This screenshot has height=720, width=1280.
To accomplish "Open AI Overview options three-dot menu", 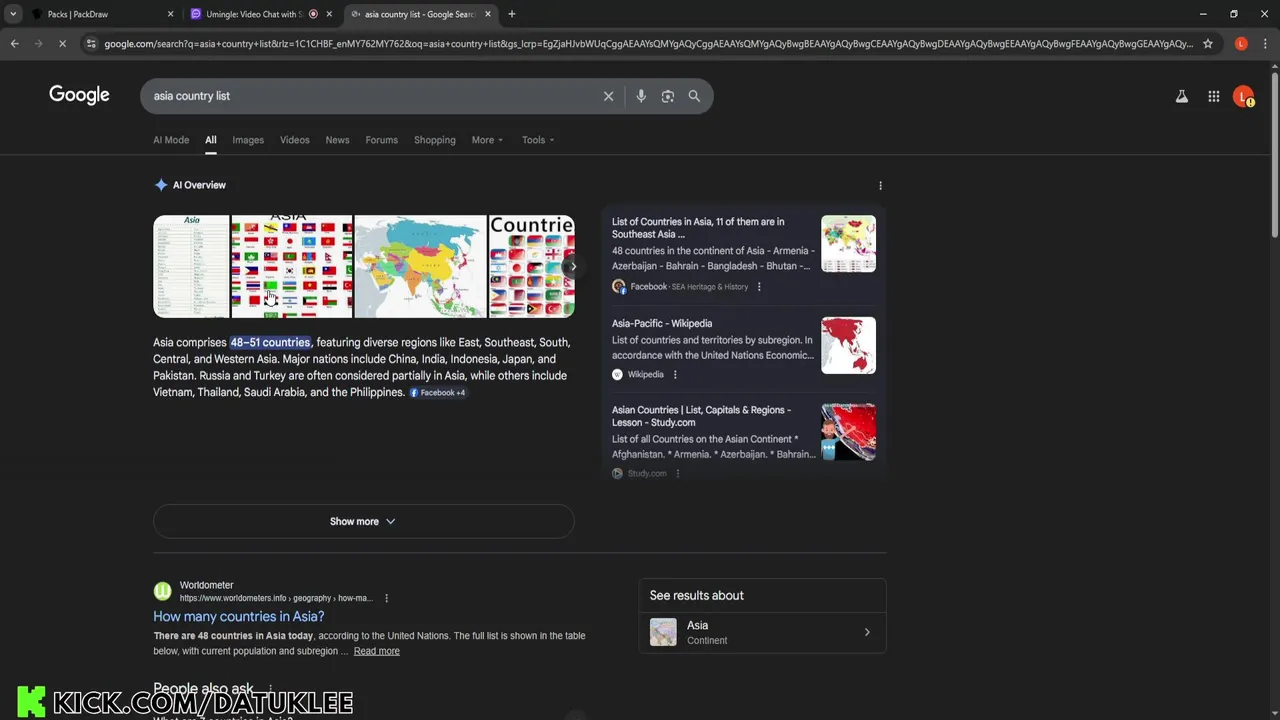I will [x=880, y=185].
